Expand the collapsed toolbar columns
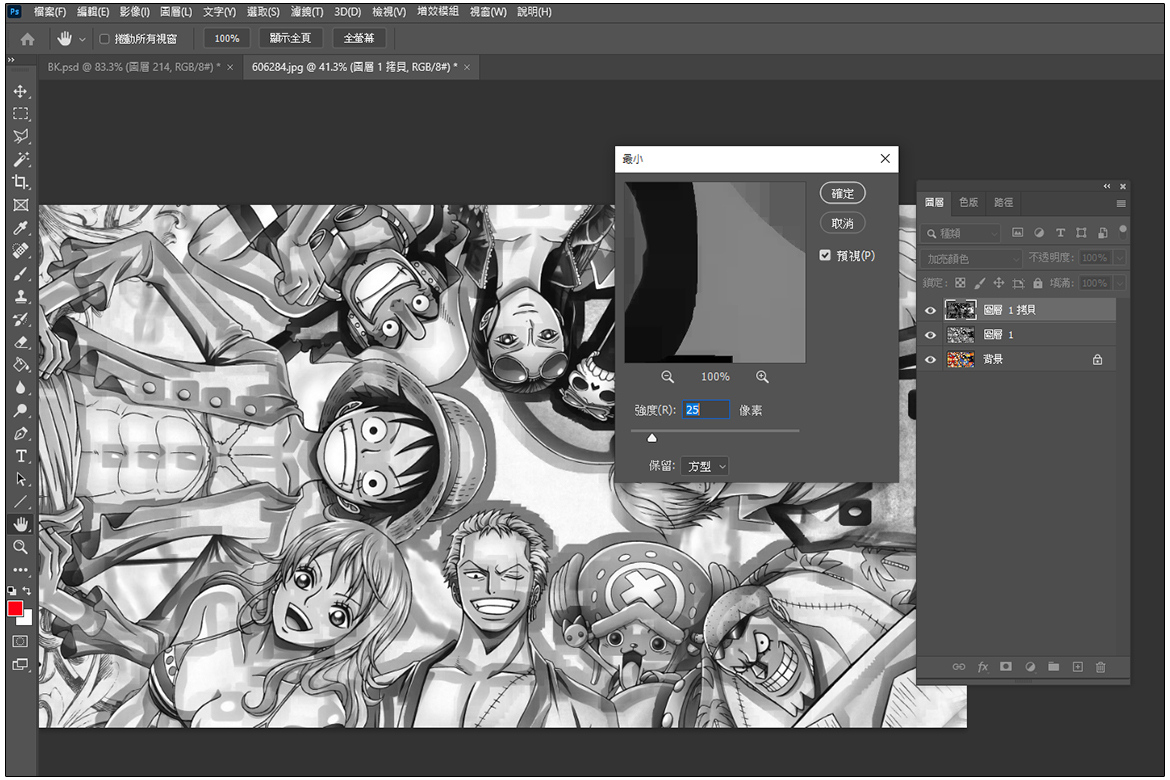The height and width of the screenshot is (780, 1170). click(10, 60)
